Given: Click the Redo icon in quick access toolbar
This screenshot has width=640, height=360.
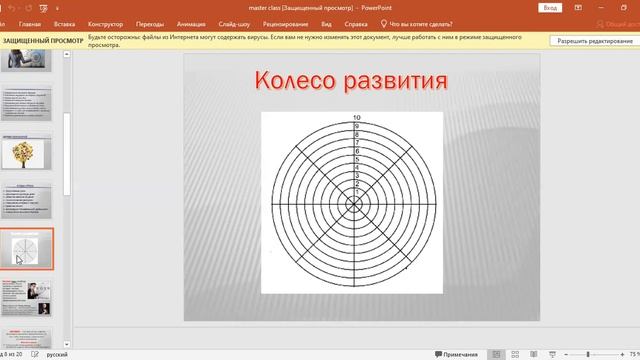Looking at the screenshot, I should click(29, 8).
